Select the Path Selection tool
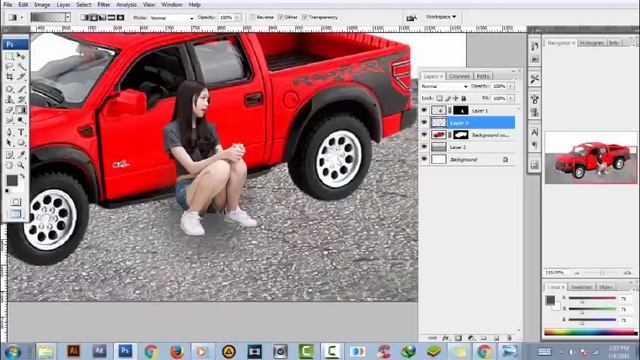This screenshot has height=360, width=640. coord(9,143)
